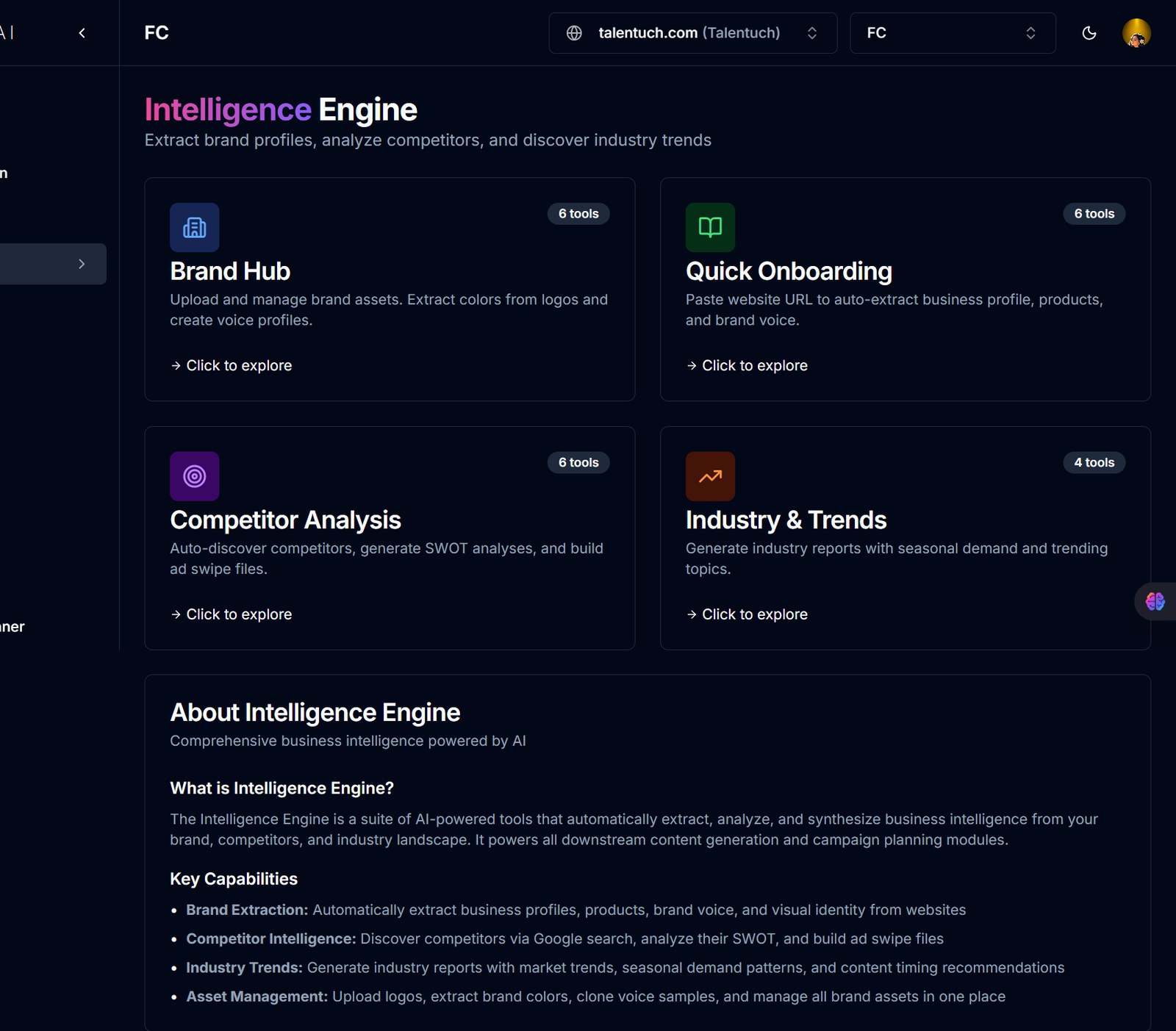Click the About Intelligence Engine heading
Viewport: 1176px width, 1031px height.
pyautogui.click(x=315, y=713)
